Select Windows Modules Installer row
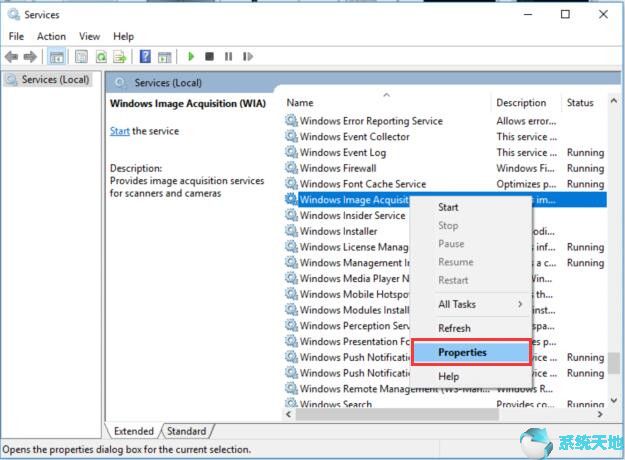Viewport: 625px width, 460px height. pos(348,309)
